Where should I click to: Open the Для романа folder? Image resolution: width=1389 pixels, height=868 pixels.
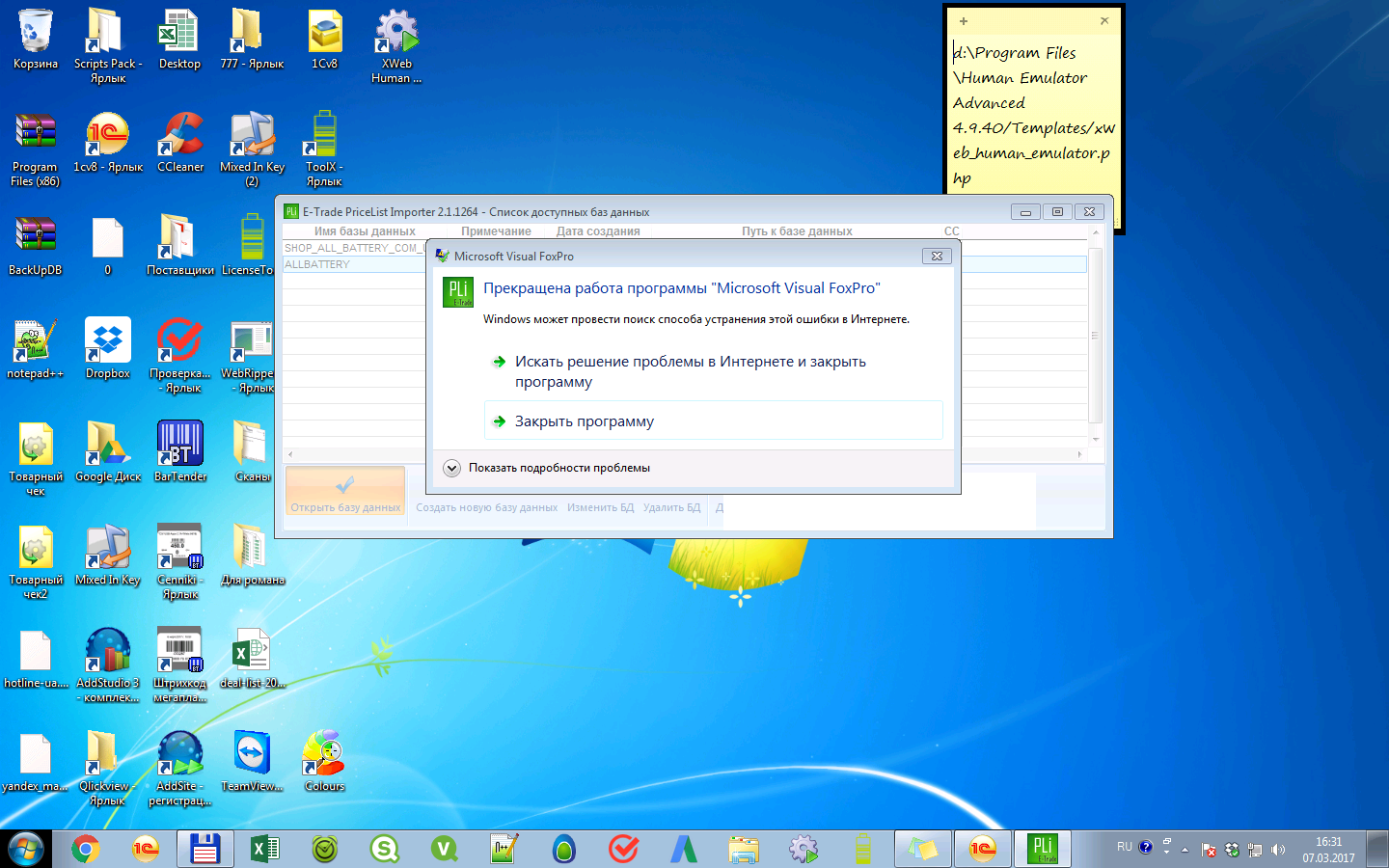click(x=253, y=556)
